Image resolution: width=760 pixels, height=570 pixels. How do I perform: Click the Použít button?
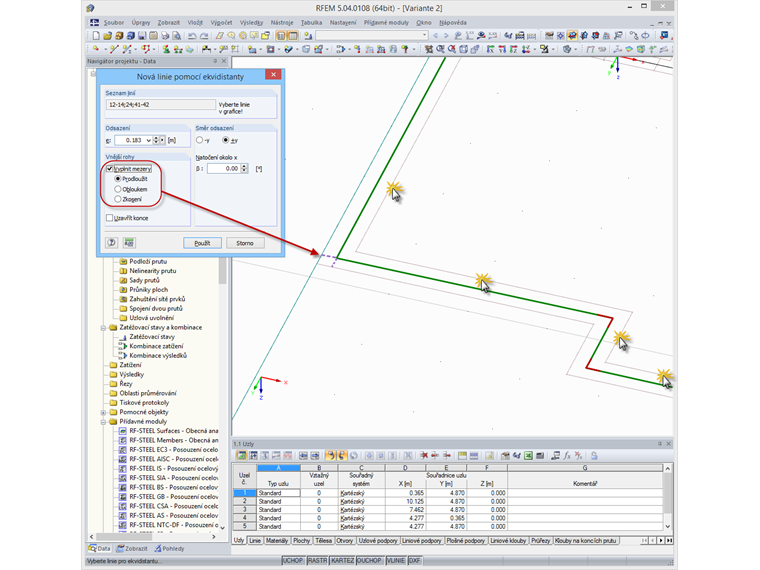point(202,243)
